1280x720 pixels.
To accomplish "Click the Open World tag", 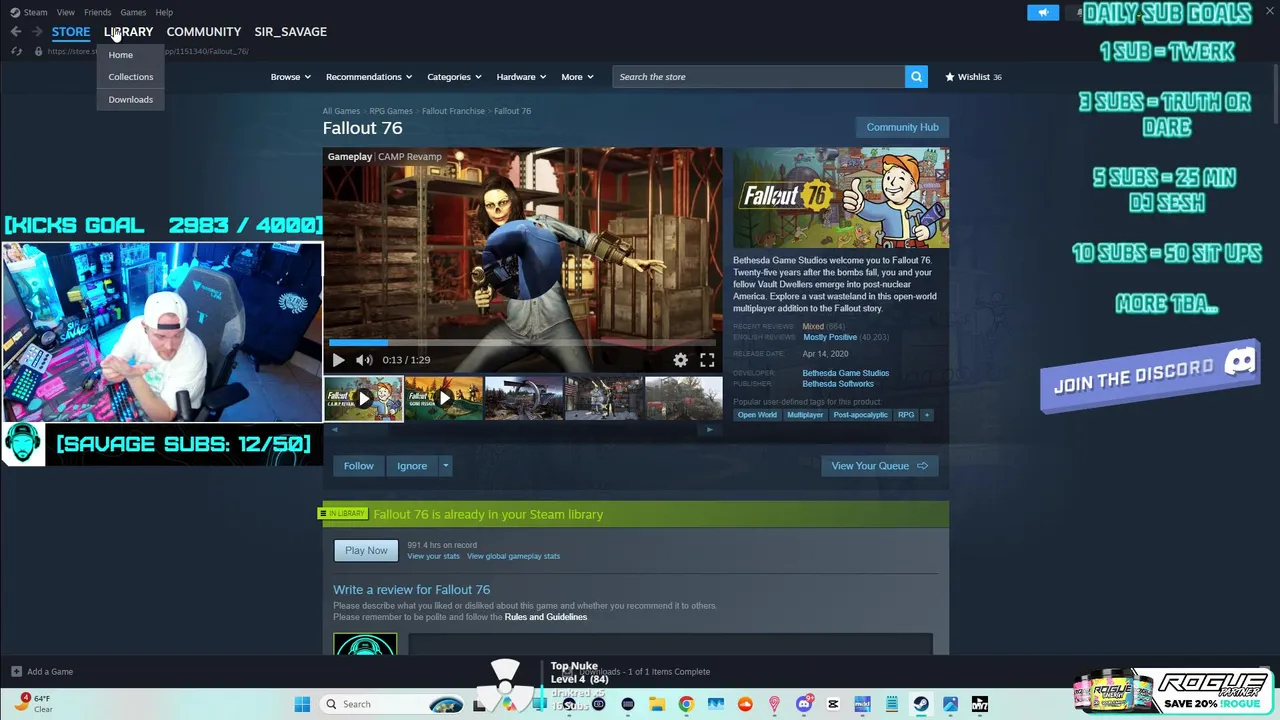I will point(757,415).
